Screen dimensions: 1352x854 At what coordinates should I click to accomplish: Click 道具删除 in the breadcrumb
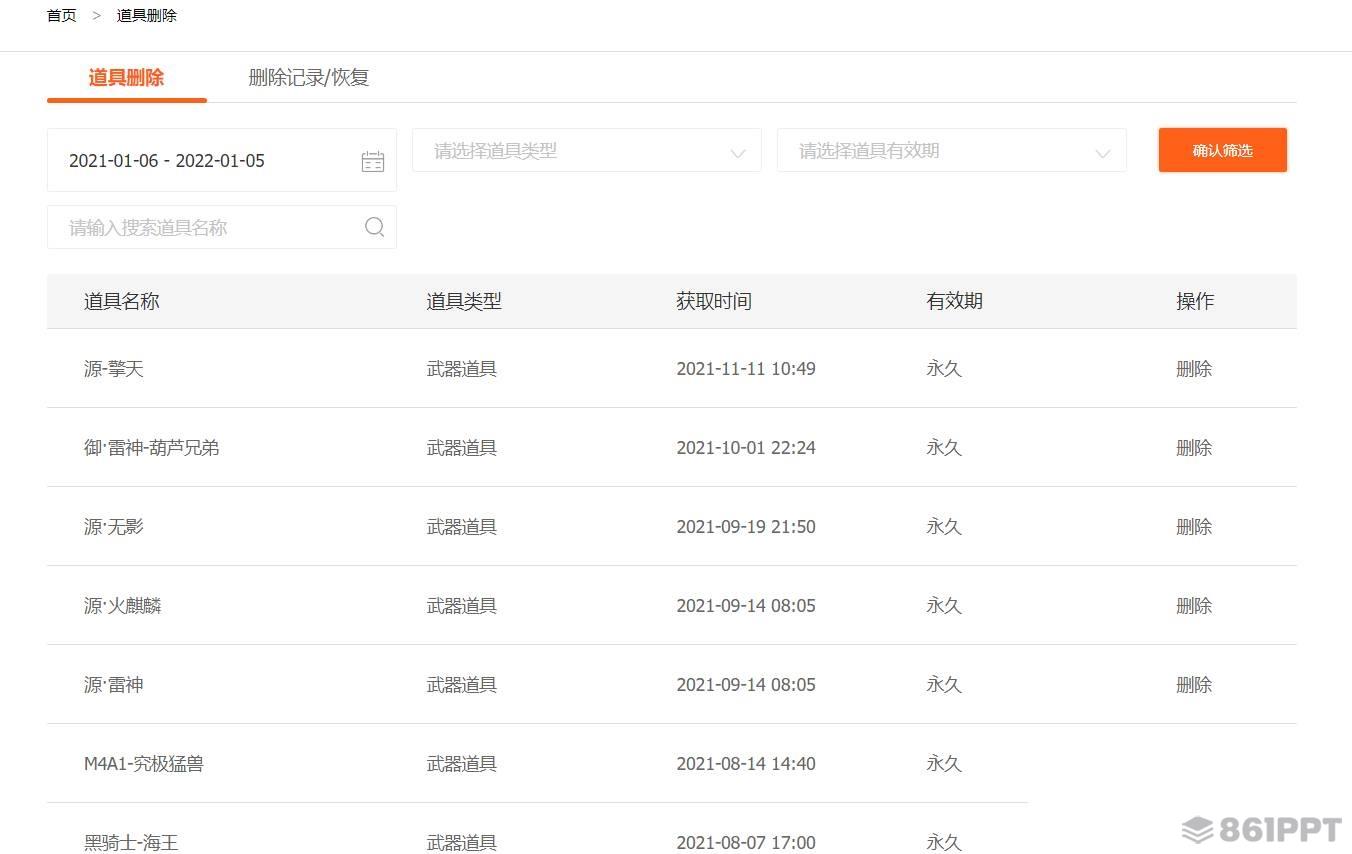click(x=147, y=15)
